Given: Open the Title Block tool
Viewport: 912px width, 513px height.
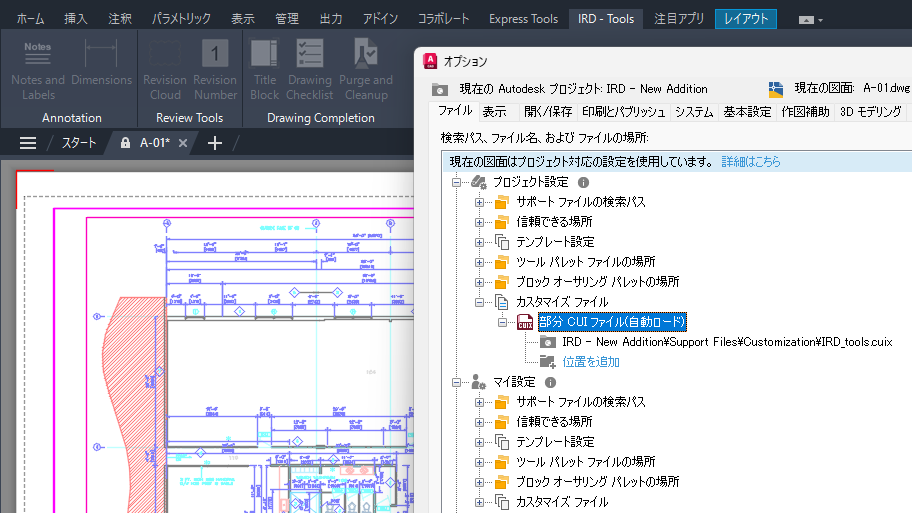Looking at the screenshot, I should tap(265, 70).
